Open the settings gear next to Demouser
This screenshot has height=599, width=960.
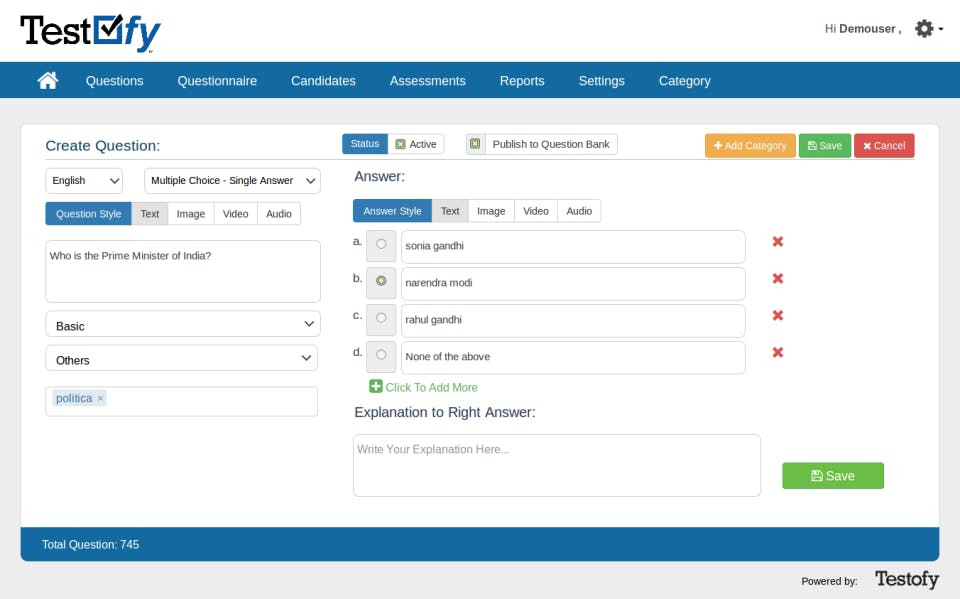tap(928, 29)
